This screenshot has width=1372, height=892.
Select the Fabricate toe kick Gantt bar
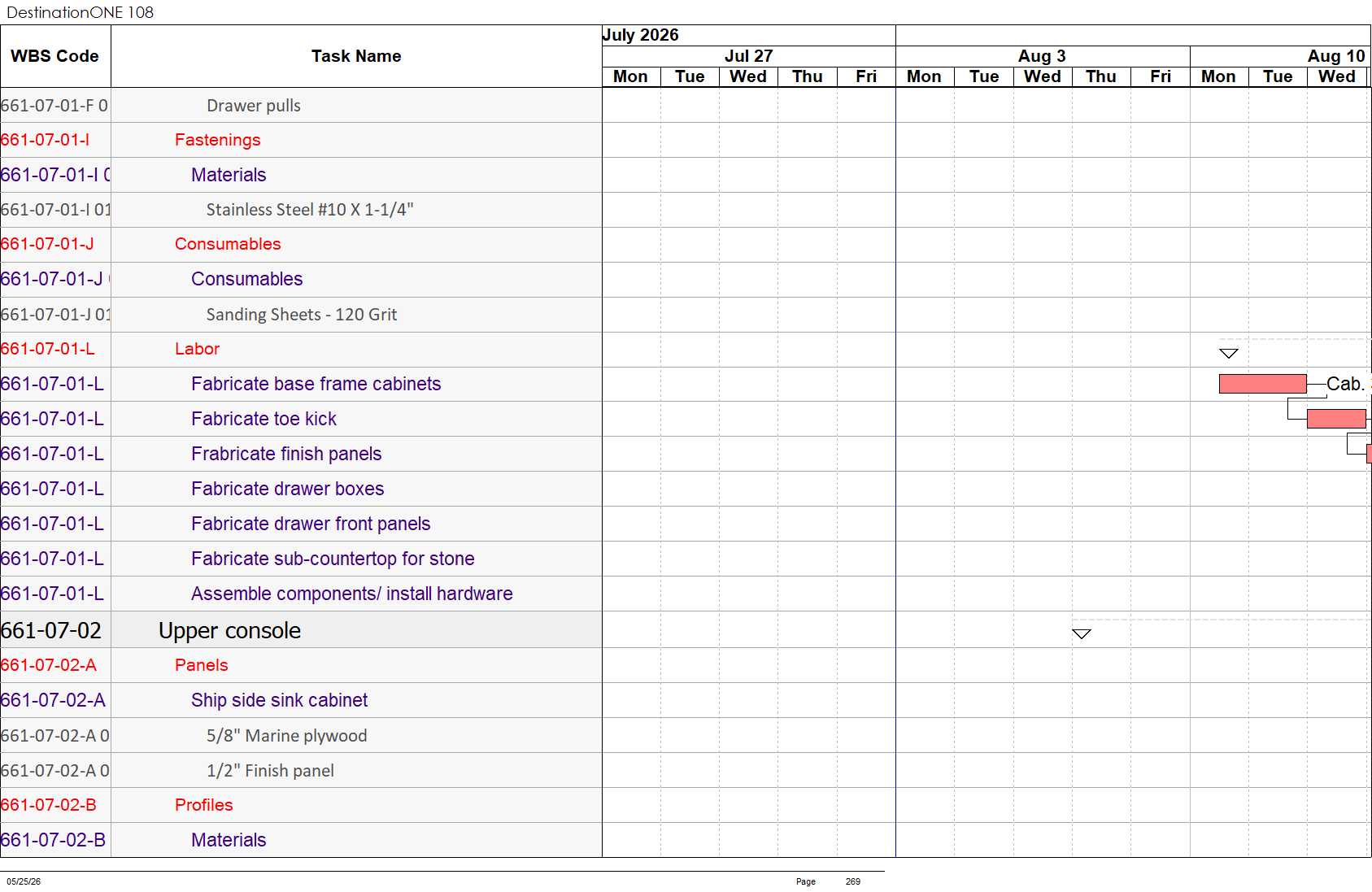(1335, 419)
